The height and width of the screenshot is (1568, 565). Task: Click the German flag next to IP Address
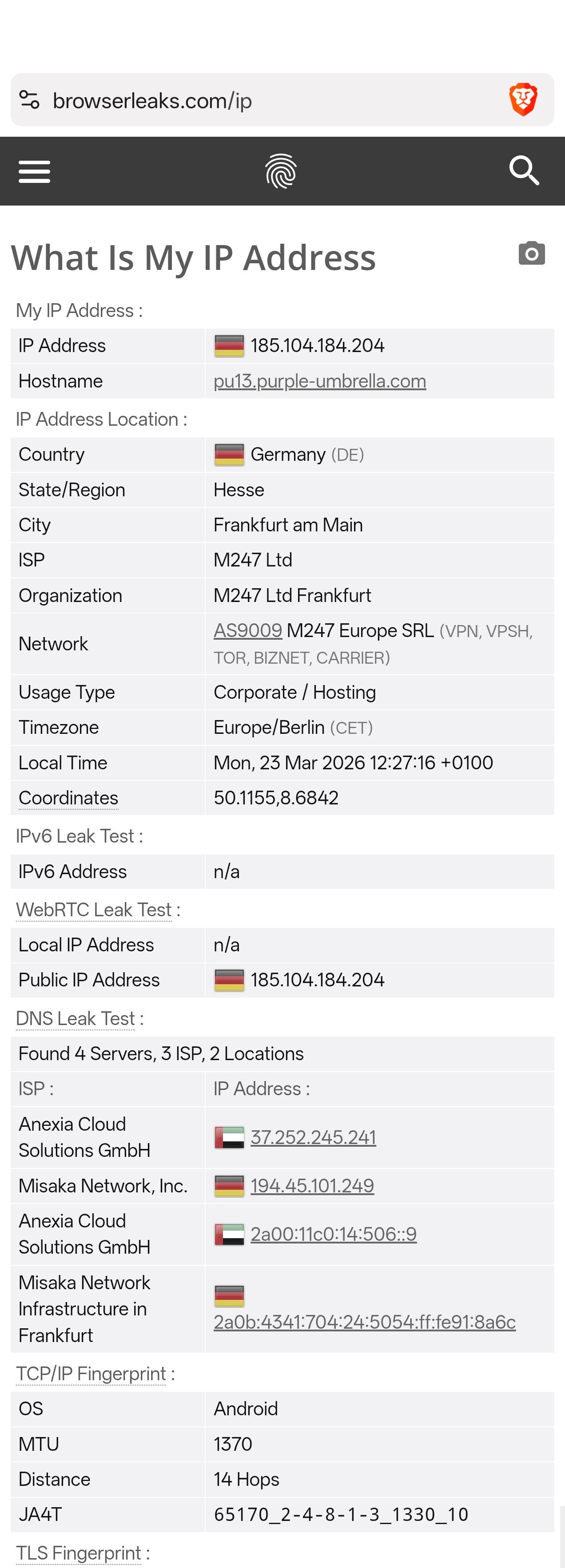pyautogui.click(x=229, y=346)
